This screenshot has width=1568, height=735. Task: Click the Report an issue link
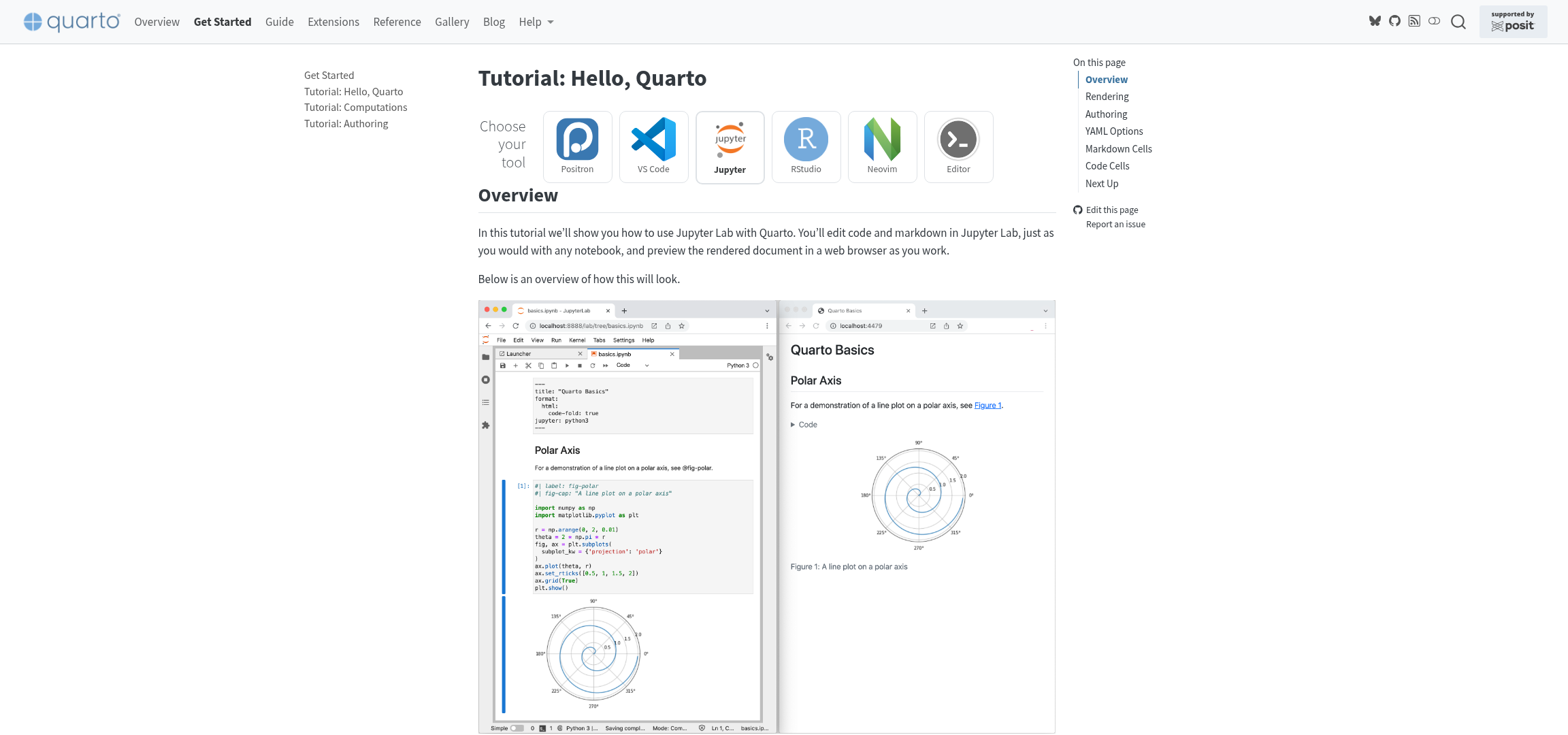tap(1115, 224)
